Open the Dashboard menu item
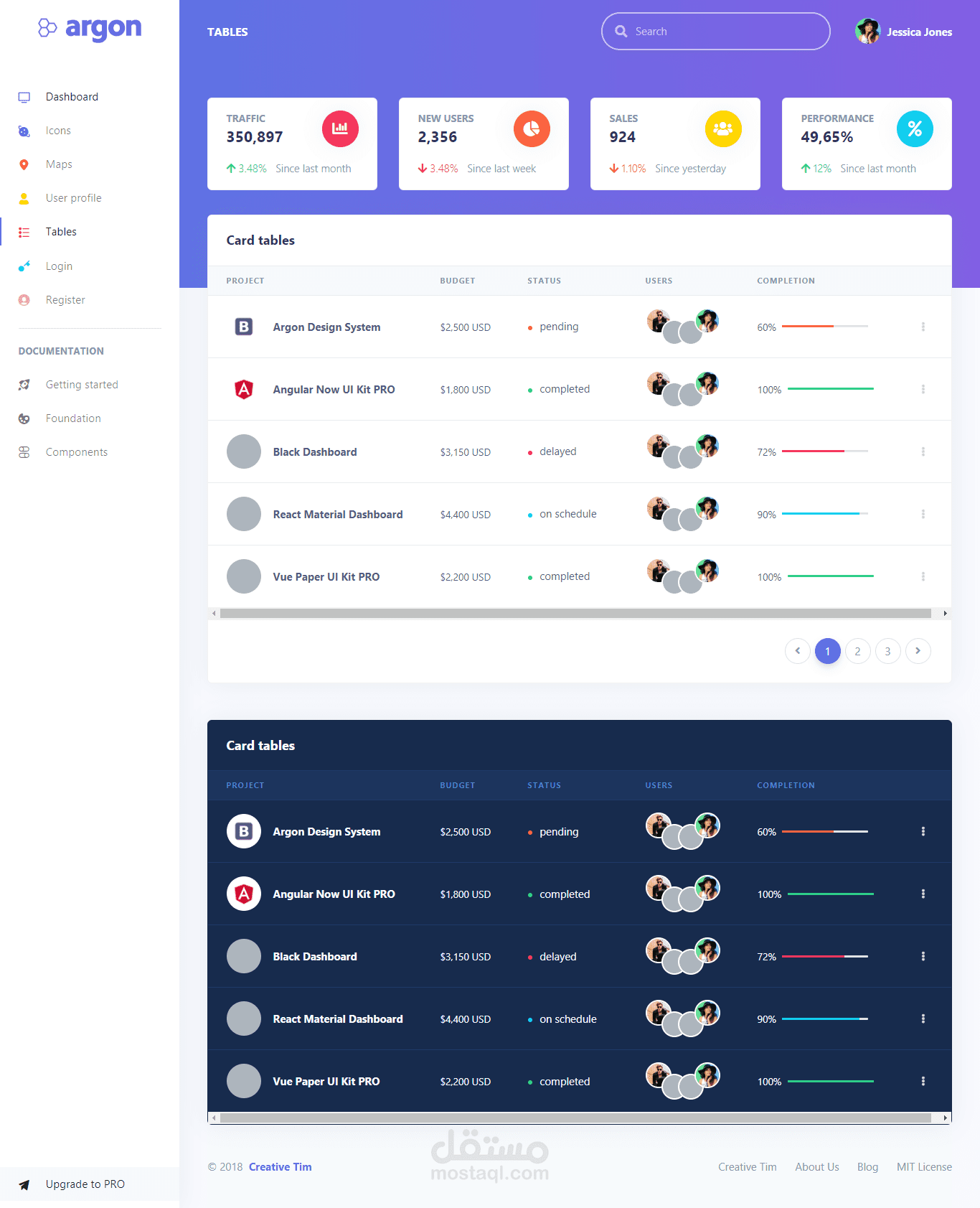Viewport: 980px width, 1208px height. click(x=90, y=97)
